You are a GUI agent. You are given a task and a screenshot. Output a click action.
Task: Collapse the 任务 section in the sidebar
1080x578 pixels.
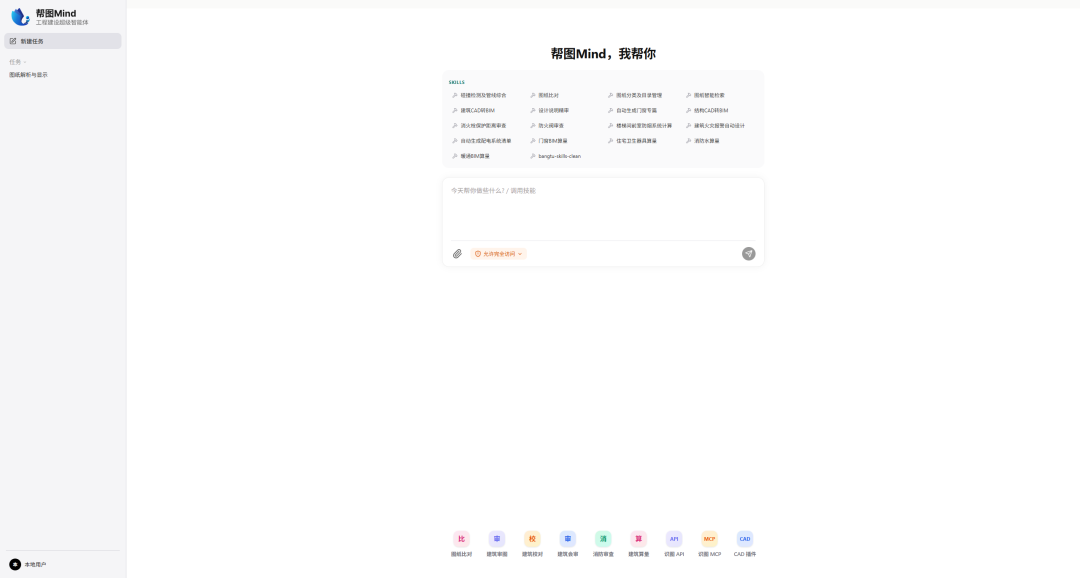tap(18, 62)
